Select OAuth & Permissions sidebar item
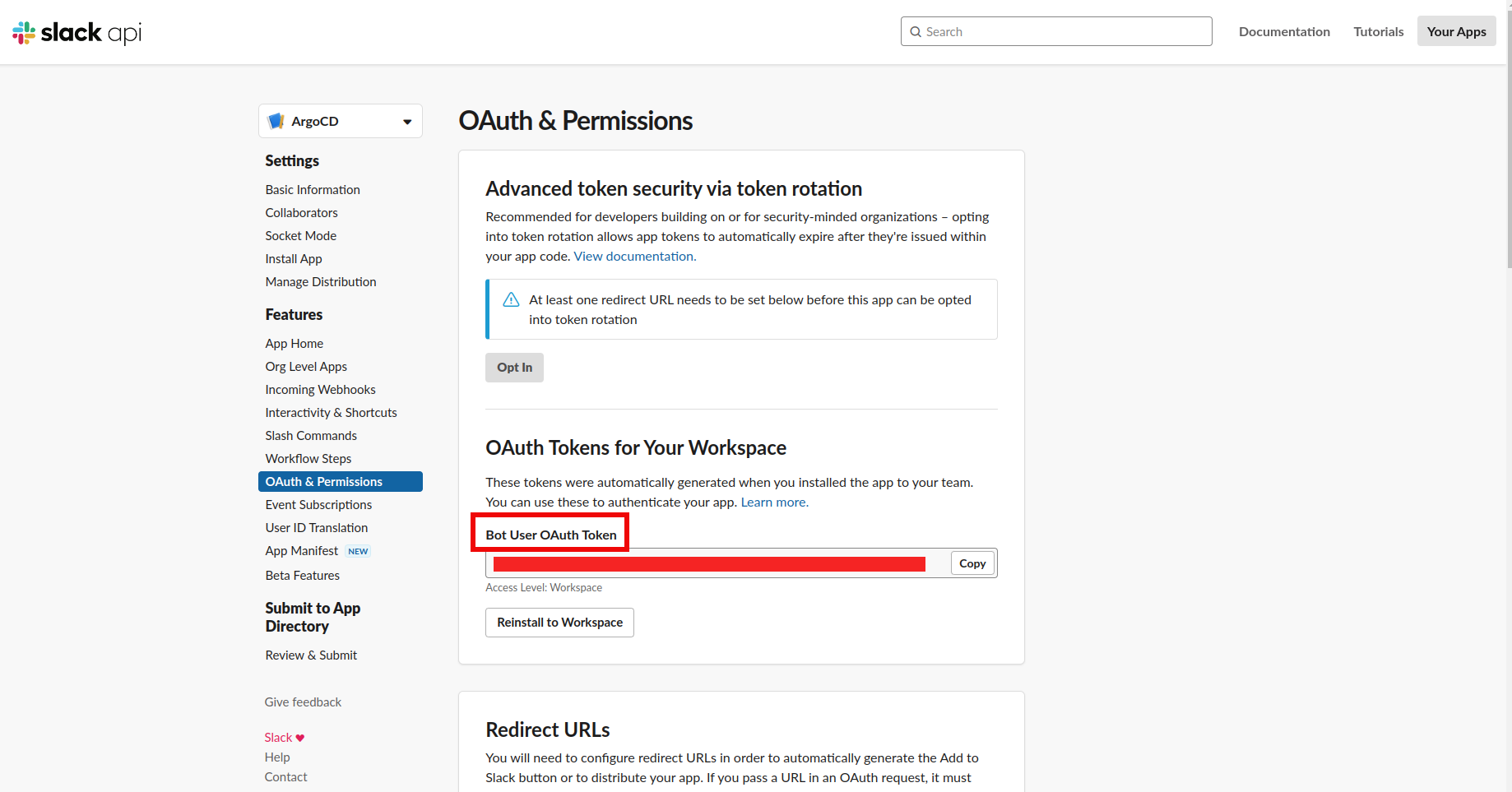The image size is (1512, 792). pos(341,481)
